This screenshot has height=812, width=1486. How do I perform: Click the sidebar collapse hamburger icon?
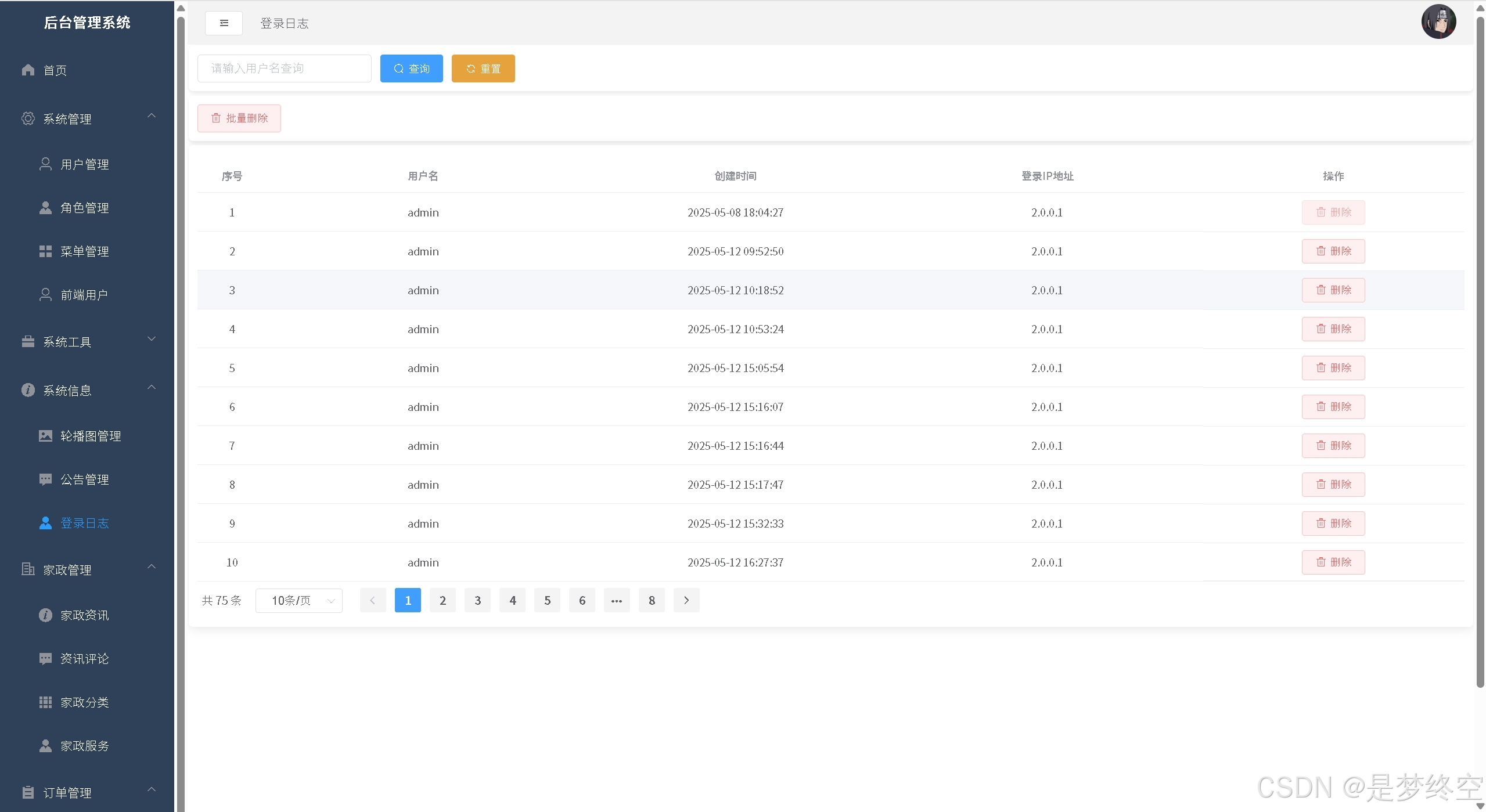(x=224, y=23)
